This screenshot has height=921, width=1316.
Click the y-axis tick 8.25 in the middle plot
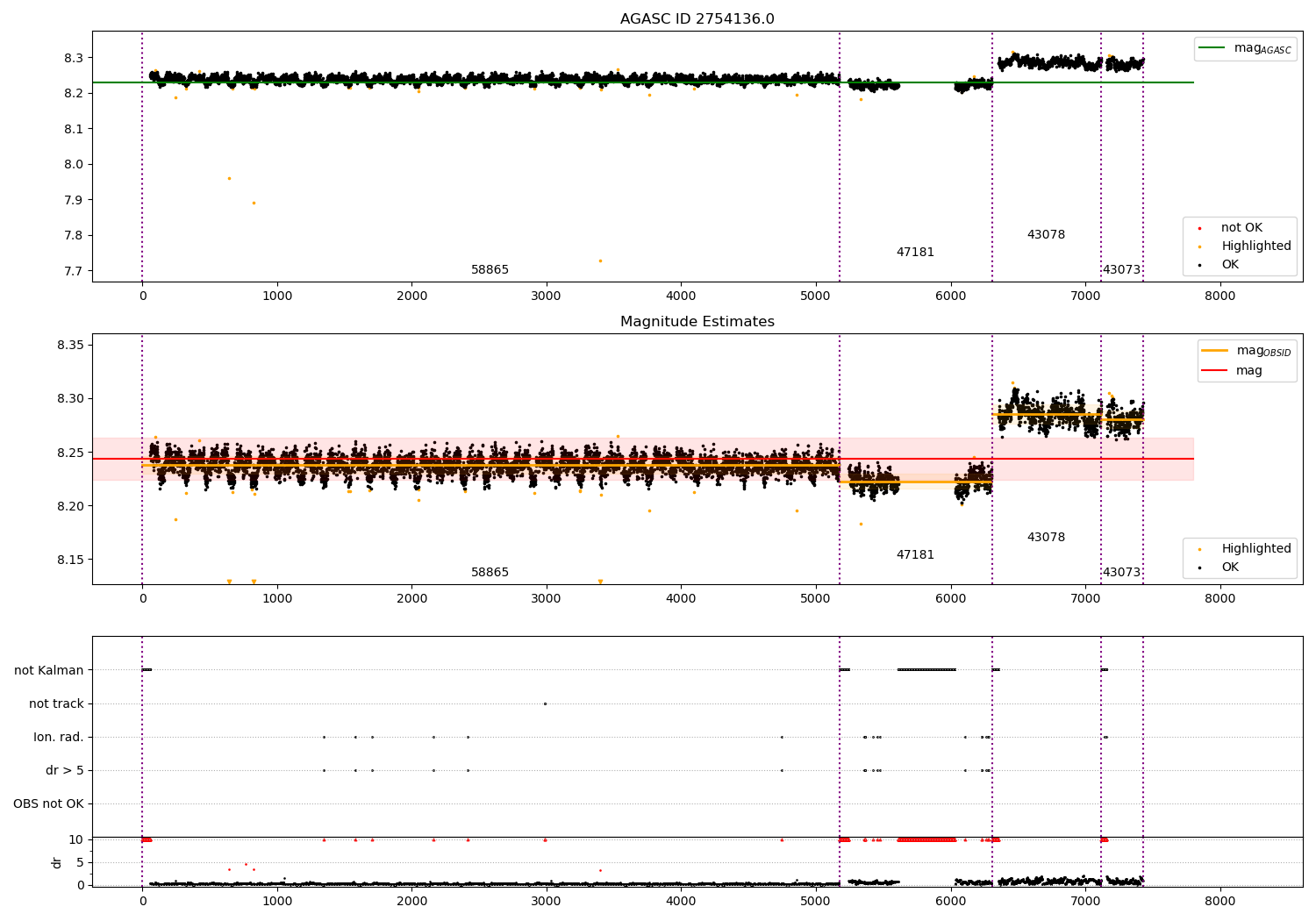(x=70, y=453)
